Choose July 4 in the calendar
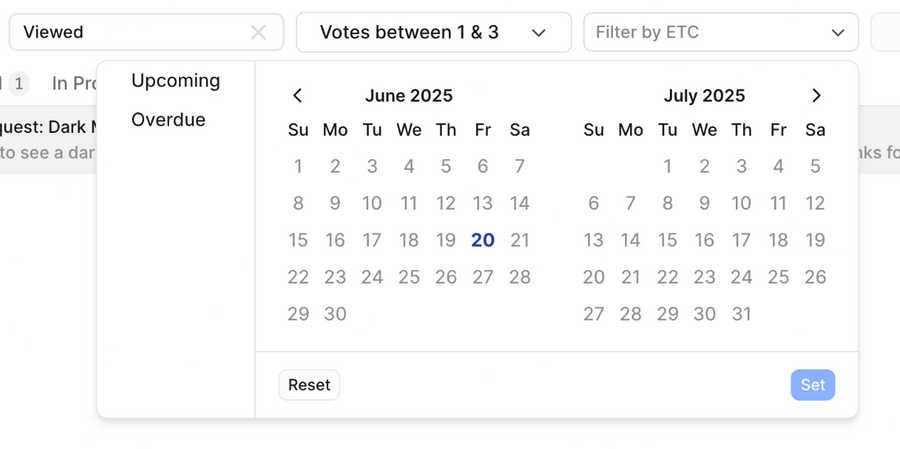Screen dimensions: 900x449 click(778, 167)
